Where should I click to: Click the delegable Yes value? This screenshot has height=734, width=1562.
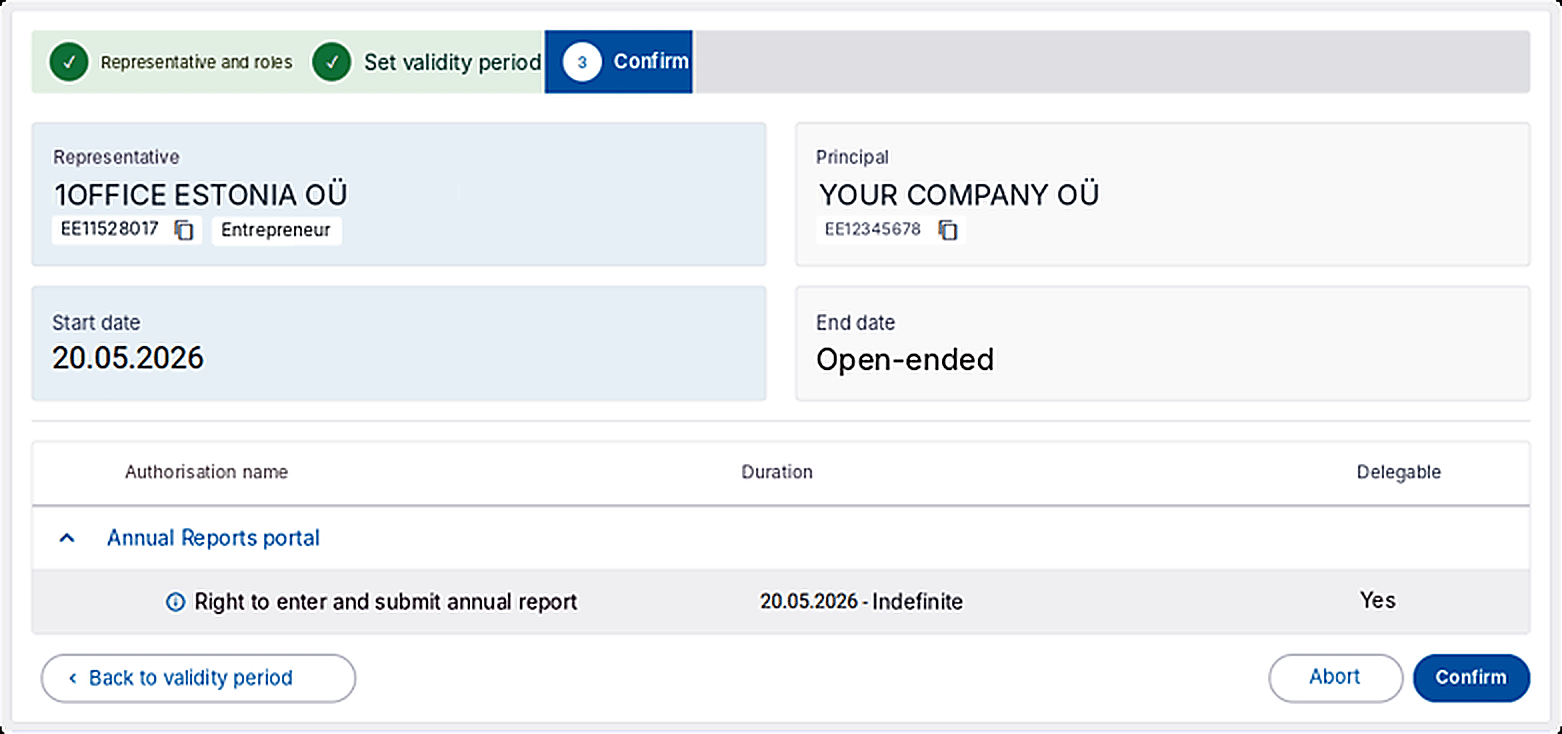pyautogui.click(x=1377, y=600)
